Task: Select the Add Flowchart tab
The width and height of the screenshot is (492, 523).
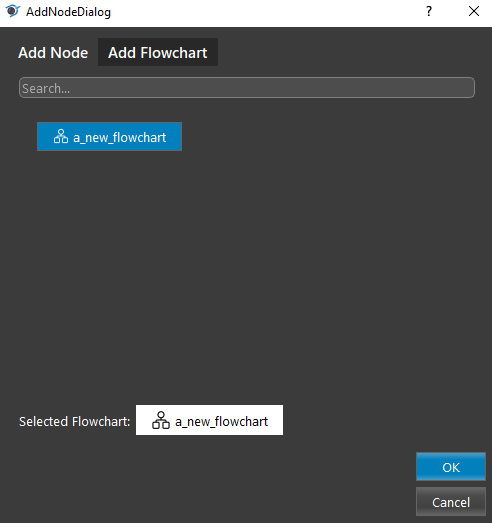Action: [158, 52]
